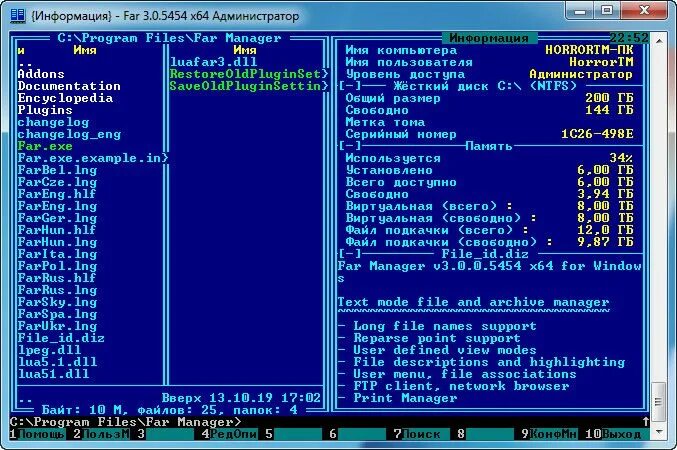The width and height of the screenshot is (677, 450).
Task: Click the 9 КонфМн function key
Action: (x=549, y=434)
